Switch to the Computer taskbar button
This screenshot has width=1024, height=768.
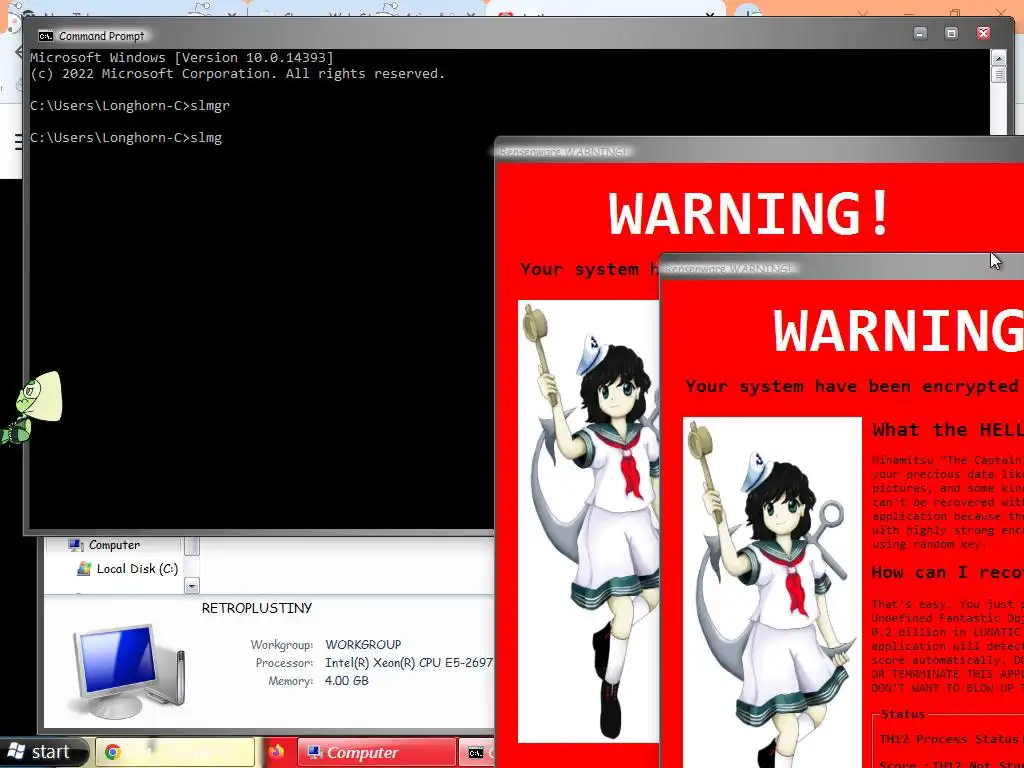(x=377, y=752)
